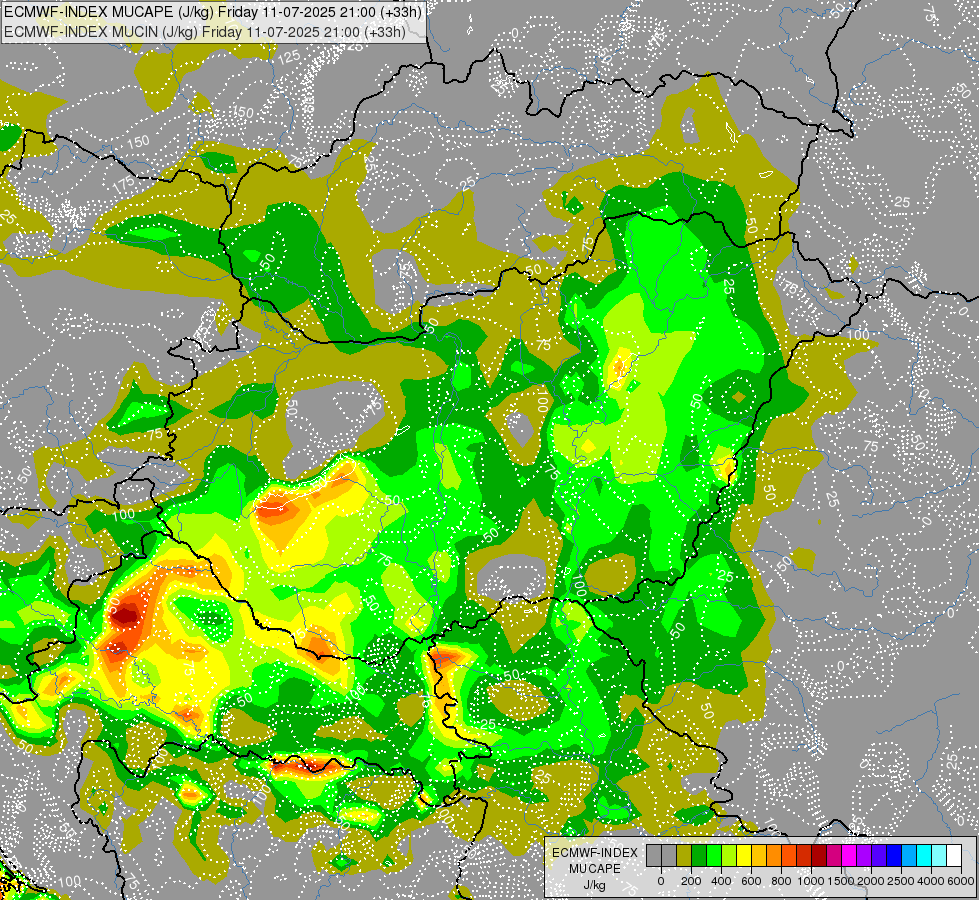Click the 1000 tick label in the legend
Viewport: 979px width, 900px height.
click(x=811, y=881)
